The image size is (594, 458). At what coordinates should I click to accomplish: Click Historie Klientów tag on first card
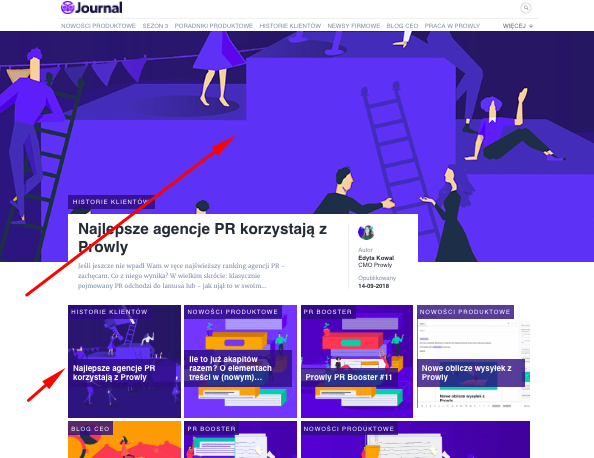coord(109,312)
